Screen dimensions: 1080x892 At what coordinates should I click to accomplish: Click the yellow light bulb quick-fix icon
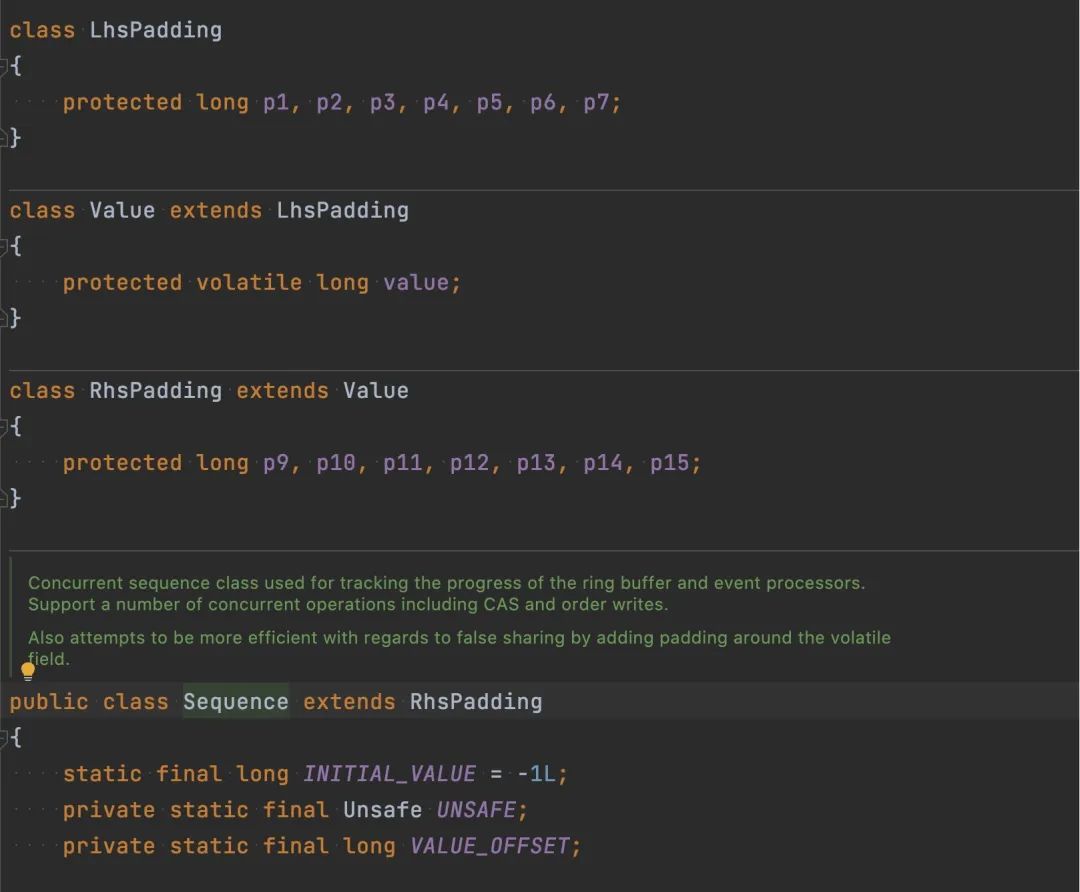28,671
